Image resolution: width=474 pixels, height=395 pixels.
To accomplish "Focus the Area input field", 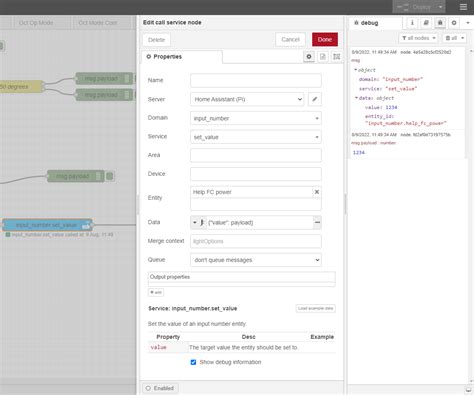I will (x=256, y=155).
